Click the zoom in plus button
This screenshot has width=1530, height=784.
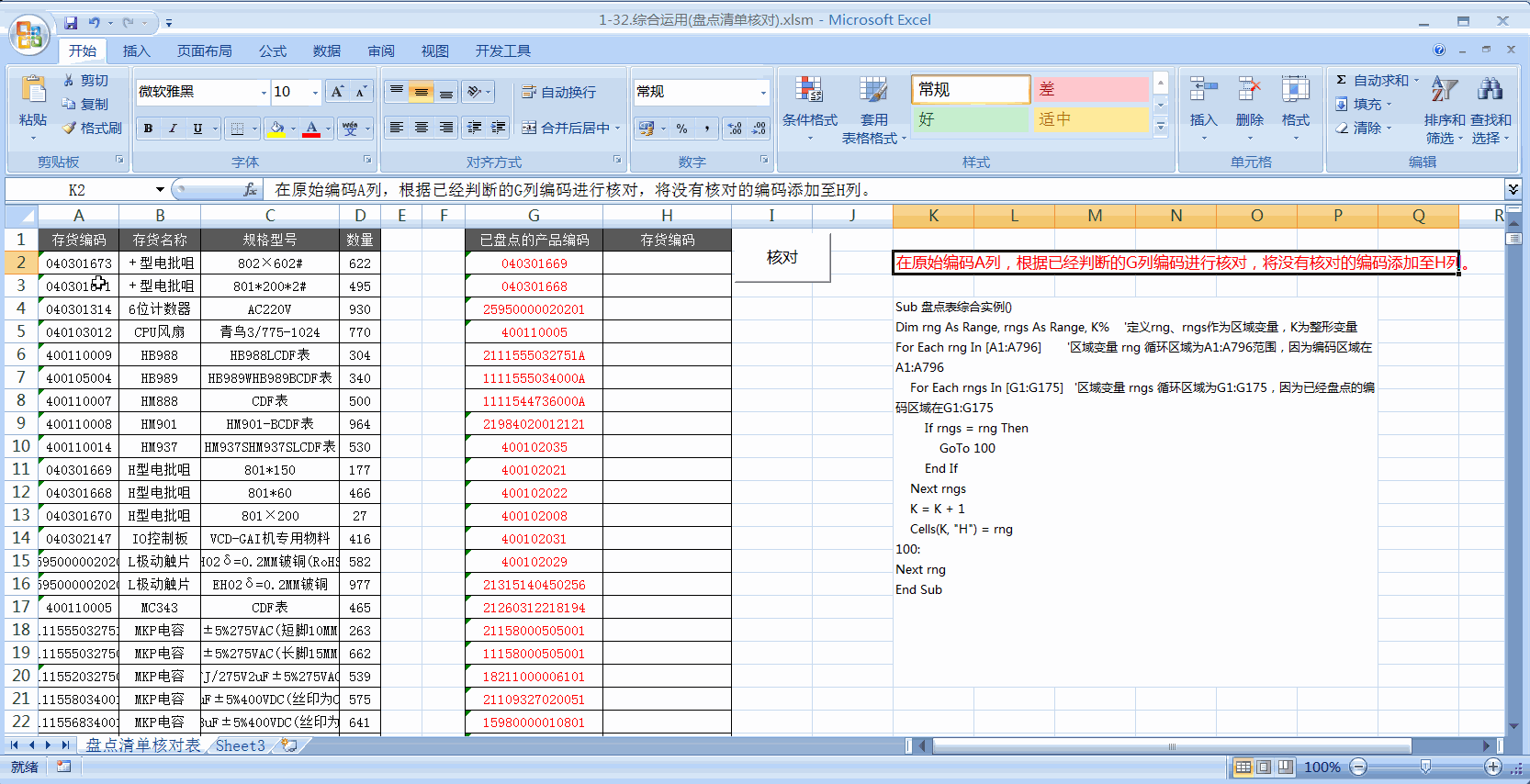[1493, 767]
